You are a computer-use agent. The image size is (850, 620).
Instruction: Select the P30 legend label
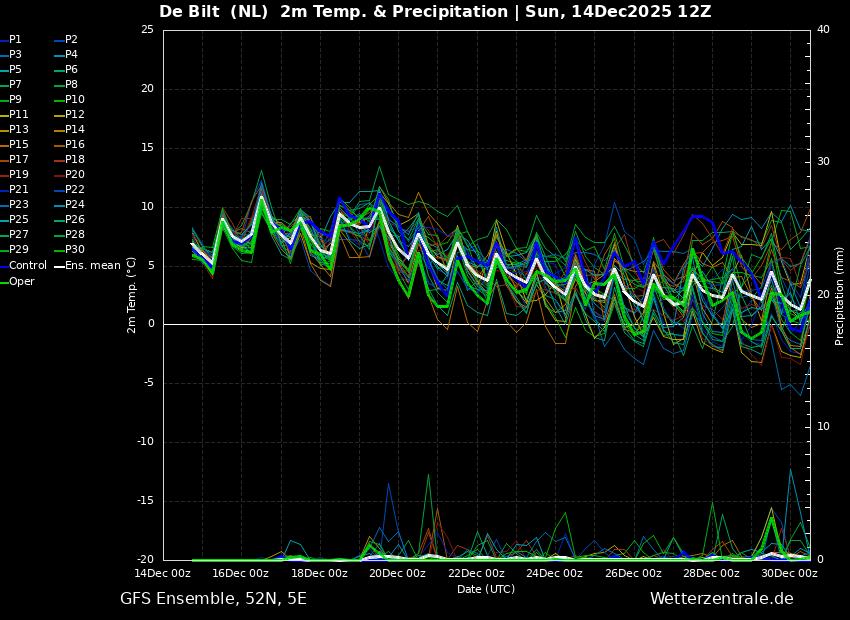click(x=75, y=250)
